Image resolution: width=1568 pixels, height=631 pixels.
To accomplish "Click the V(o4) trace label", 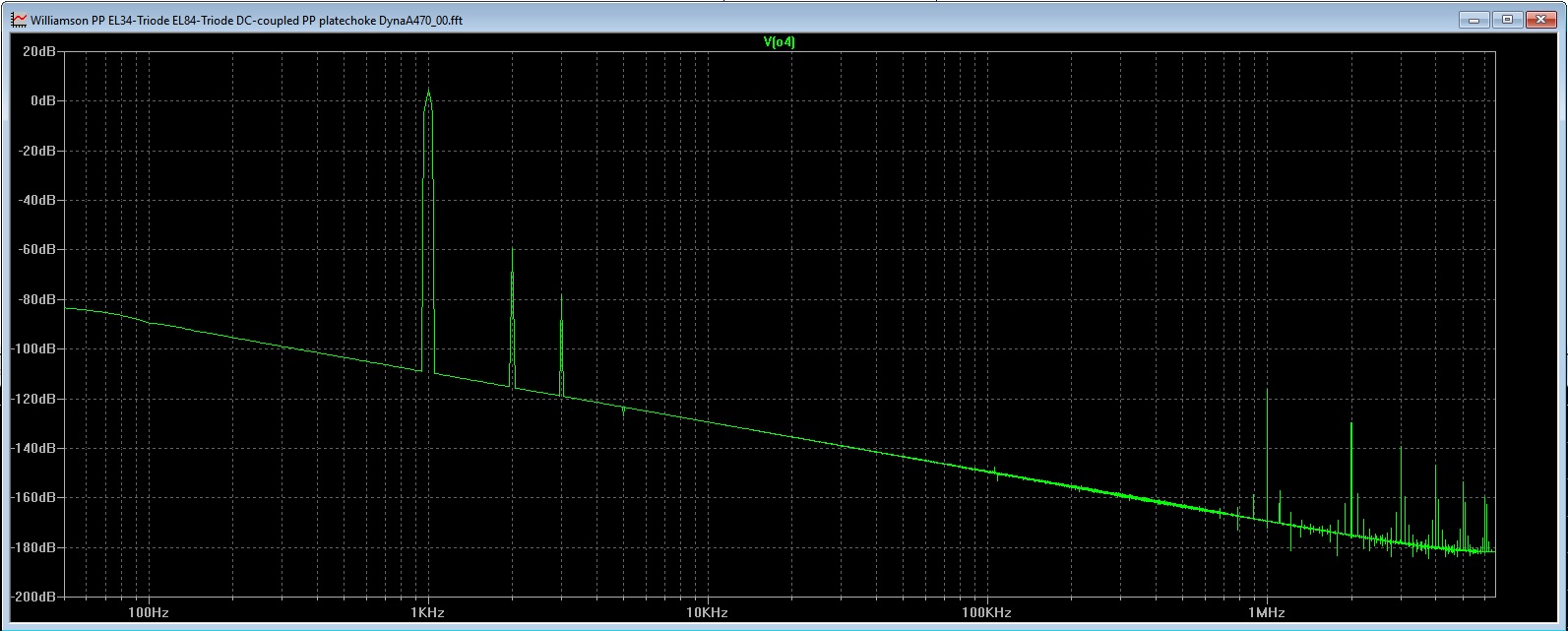I will [x=779, y=41].
